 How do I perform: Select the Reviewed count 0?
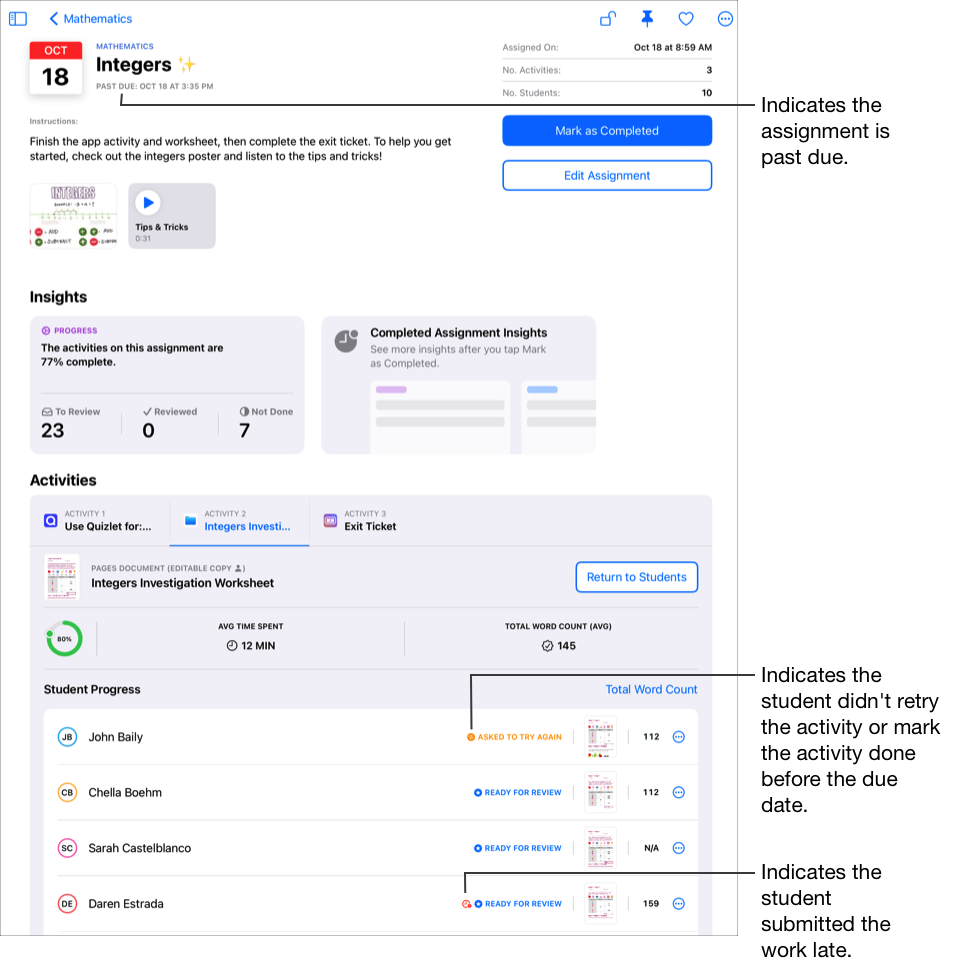click(148, 430)
